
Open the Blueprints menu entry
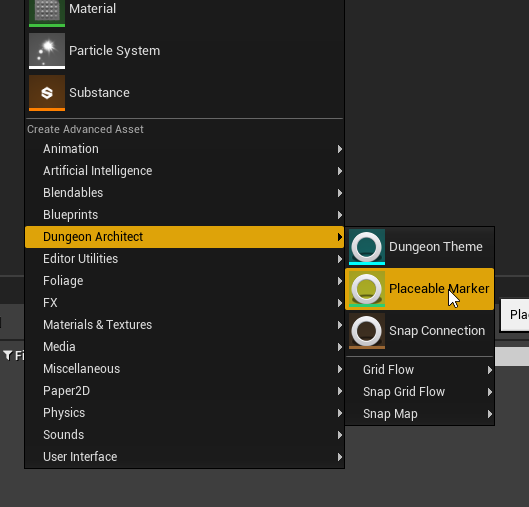coord(185,215)
